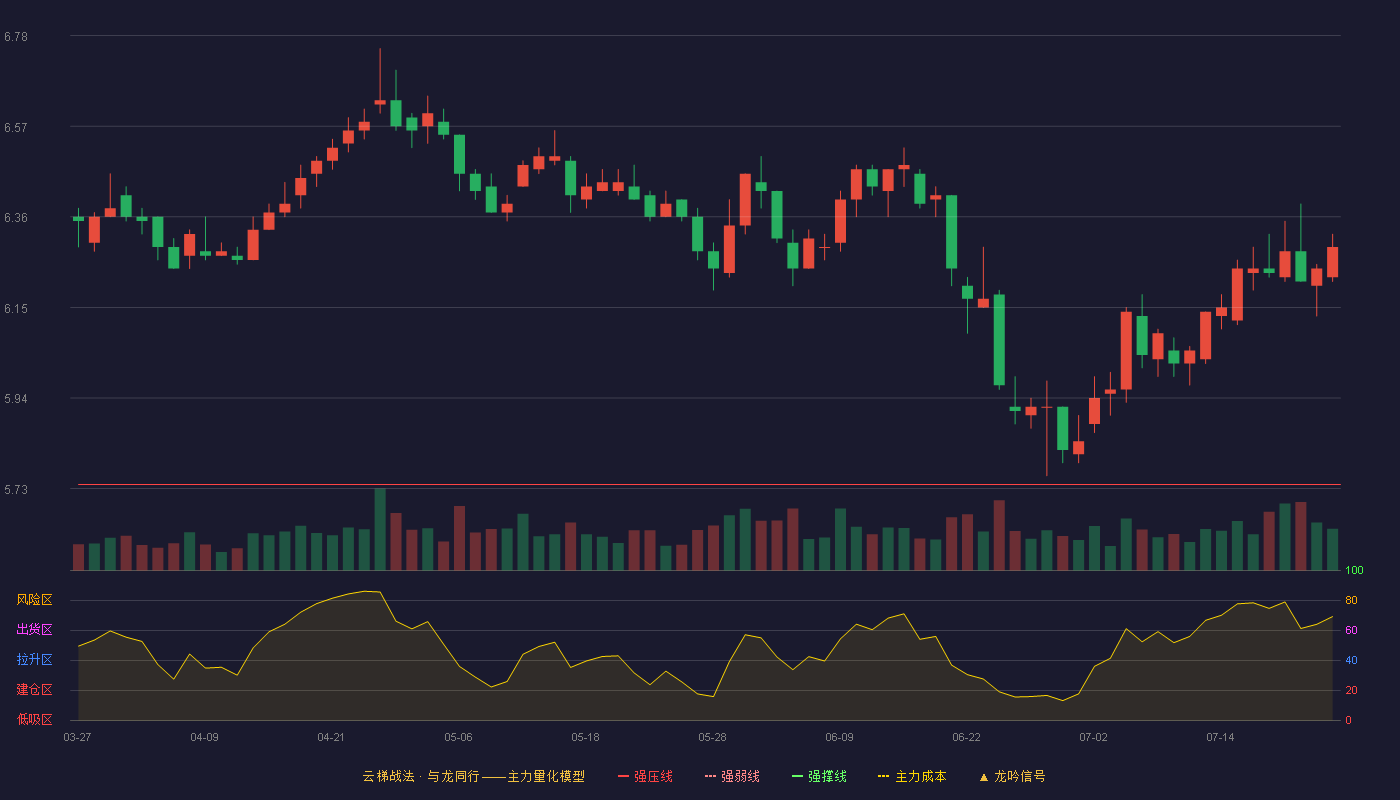Click the 6.36 price axis label
The height and width of the screenshot is (800, 1400).
[16, 218]
